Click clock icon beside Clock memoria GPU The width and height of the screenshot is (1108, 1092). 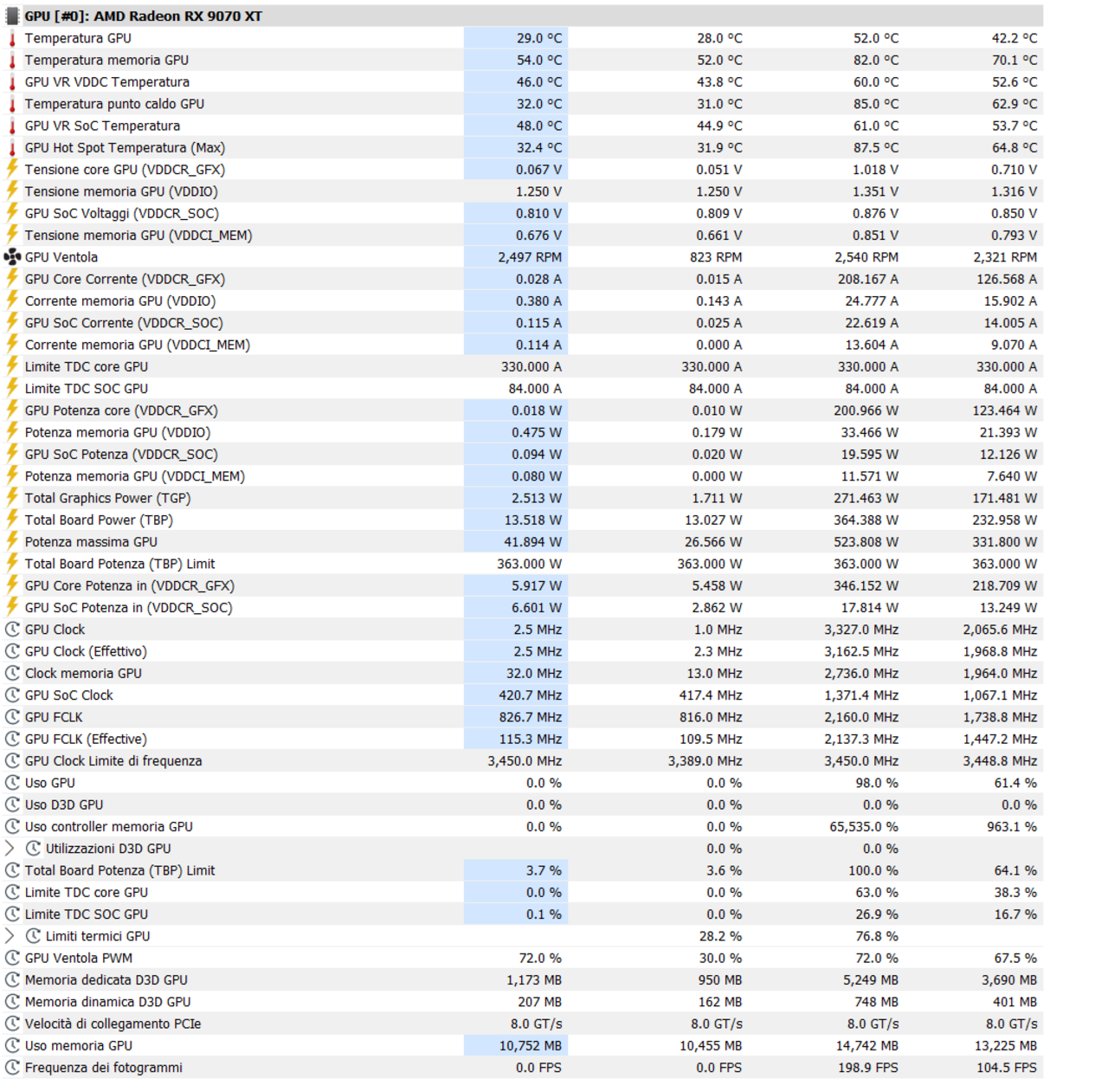12,673
